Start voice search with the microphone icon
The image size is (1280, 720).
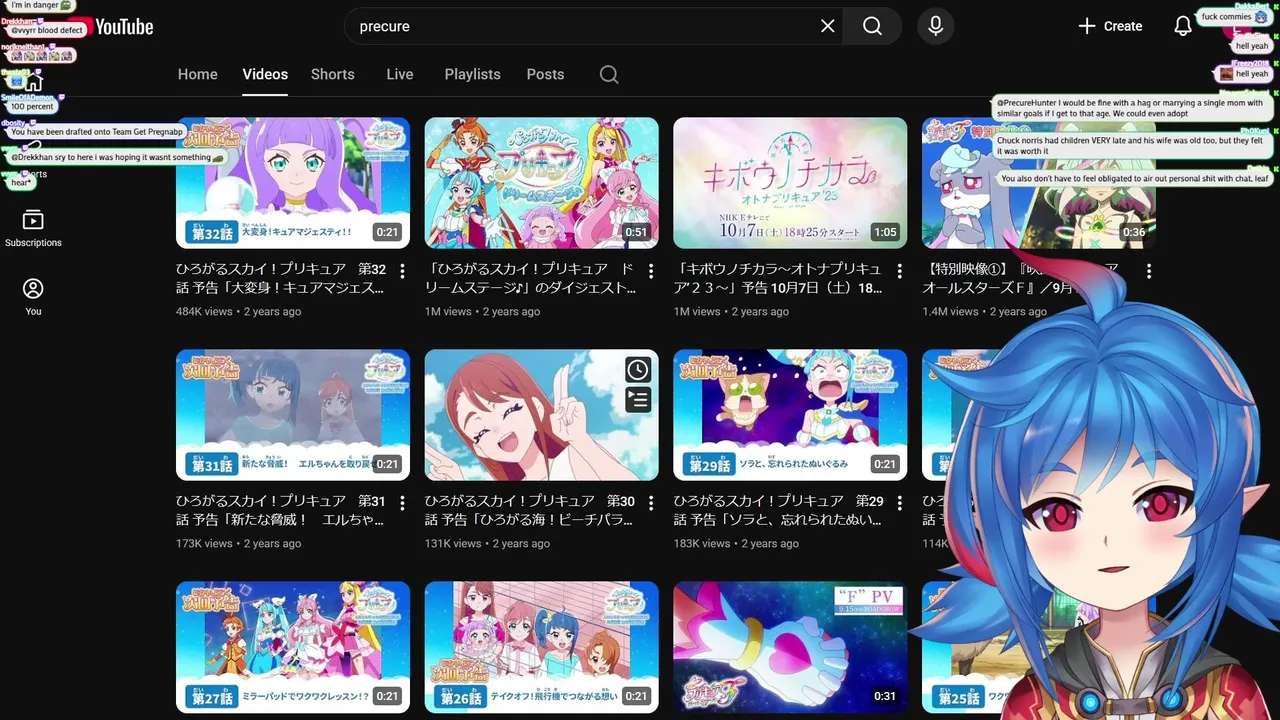coord(935,26)
